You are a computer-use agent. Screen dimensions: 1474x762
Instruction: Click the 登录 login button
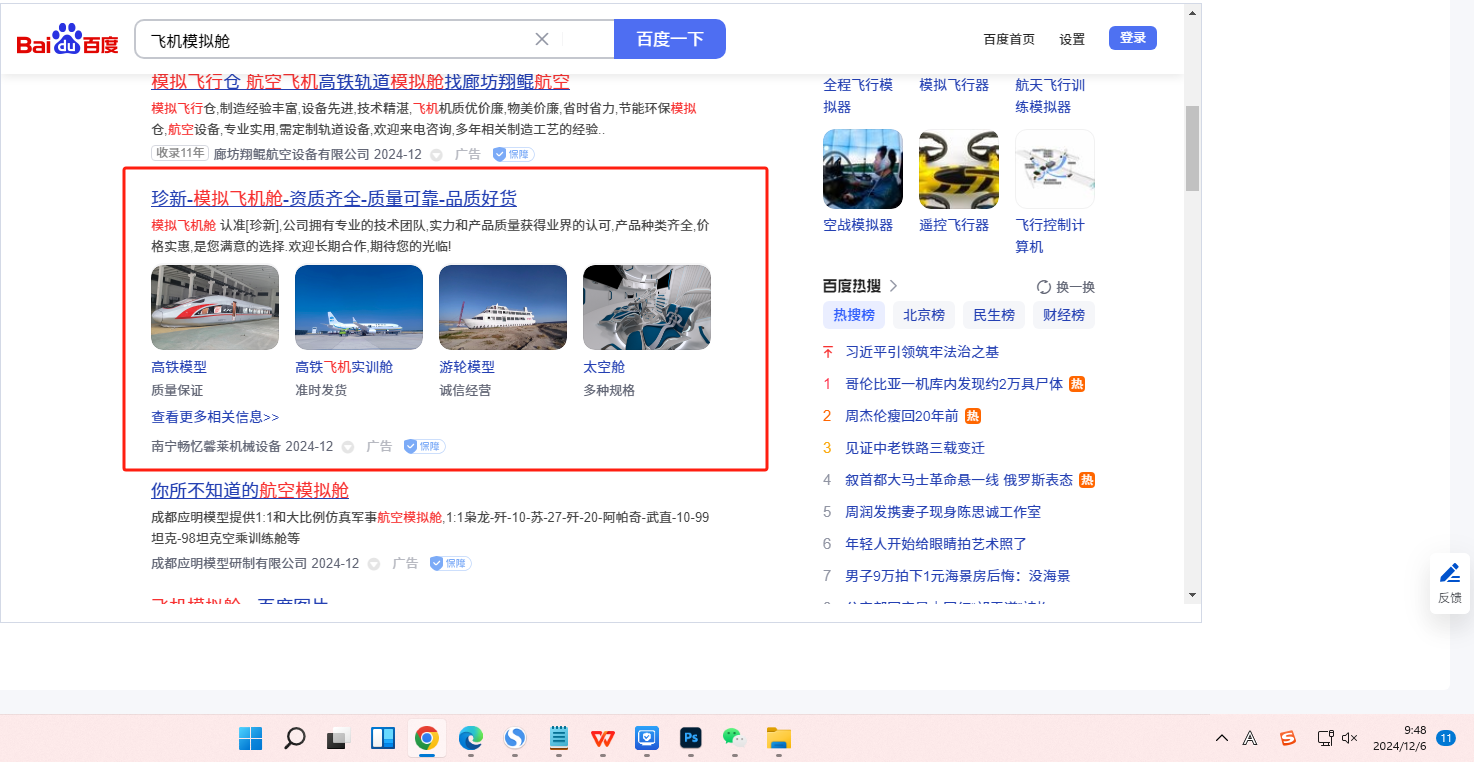pyautogui.click(x=1133, y=38)
